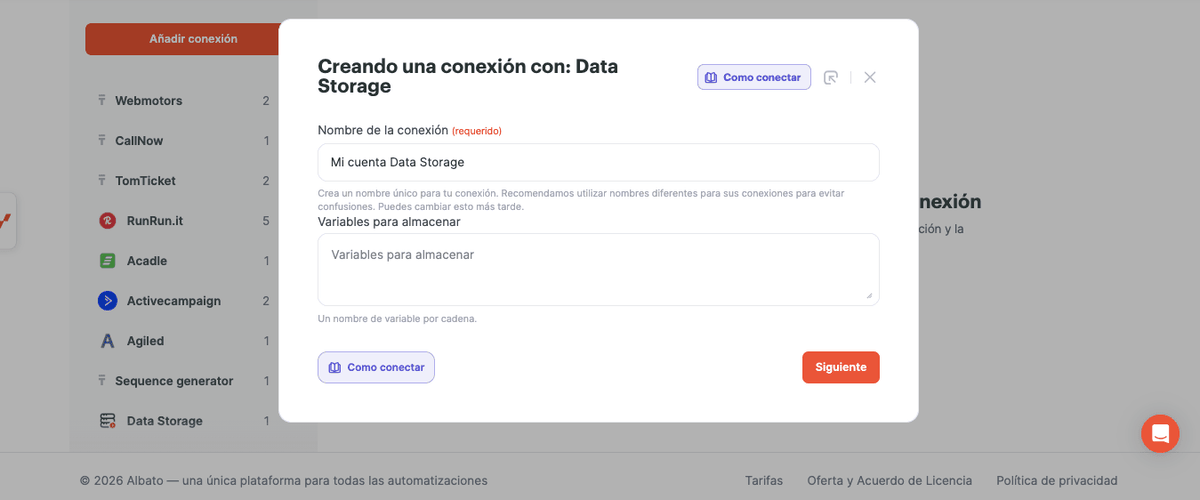
Task: Click the Data Storage database icon
Action: tap(107, 421)
